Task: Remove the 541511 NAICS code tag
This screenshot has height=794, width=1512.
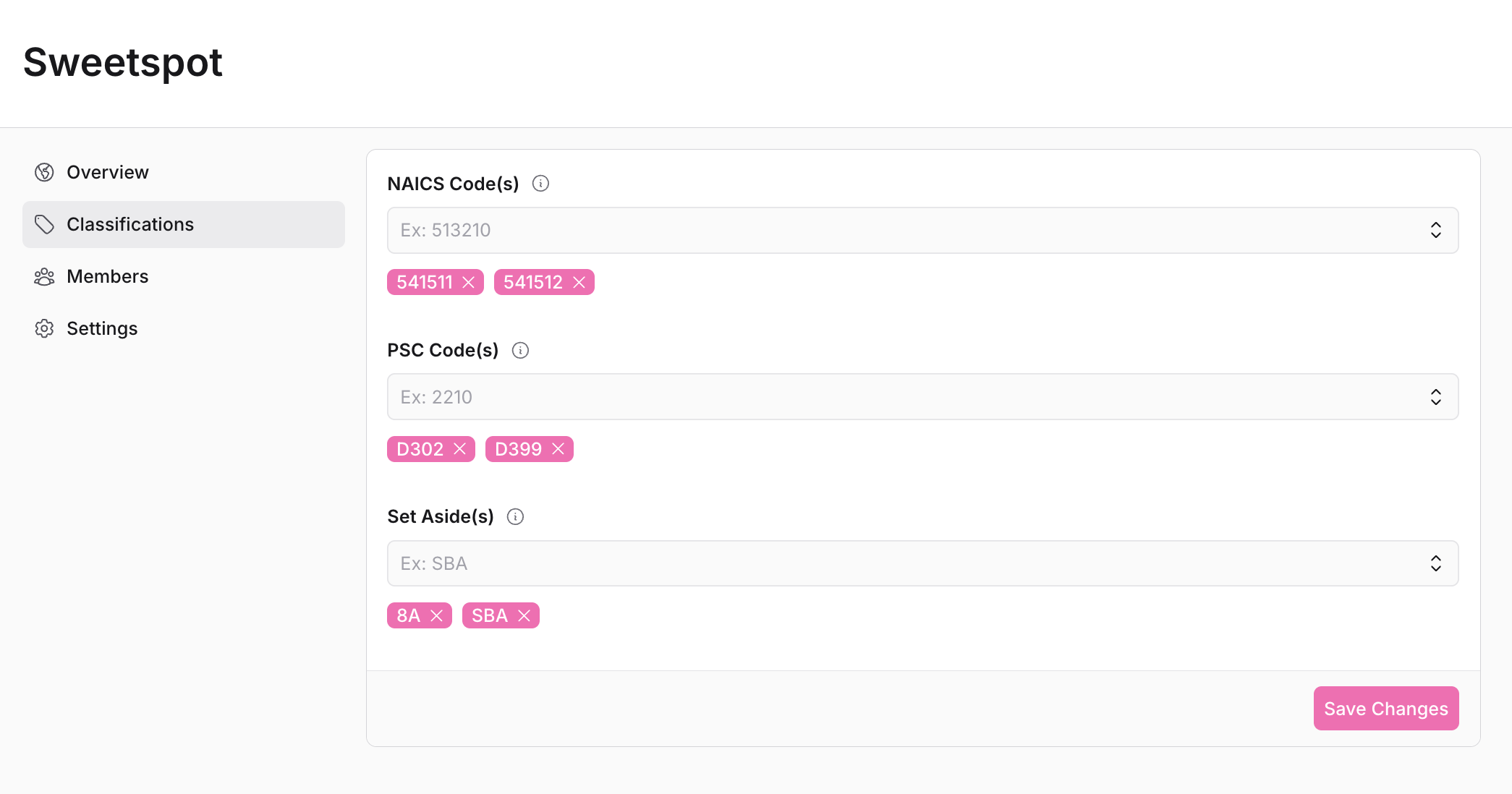Action: [x=469, y=283]
